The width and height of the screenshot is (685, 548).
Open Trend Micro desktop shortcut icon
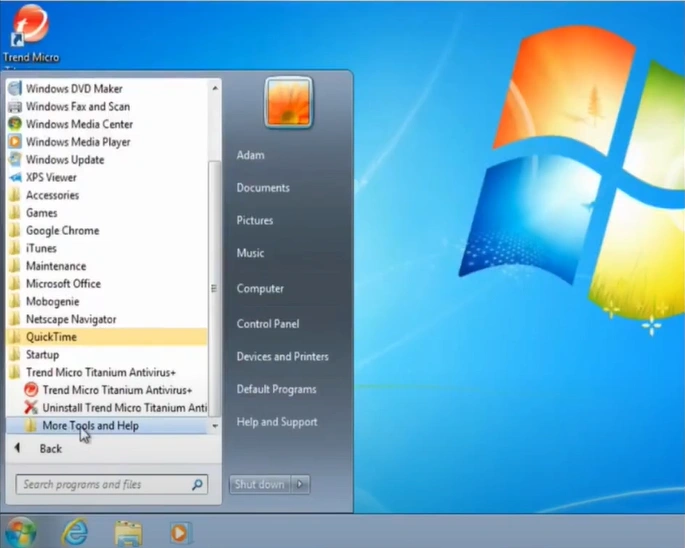[30, 26]
